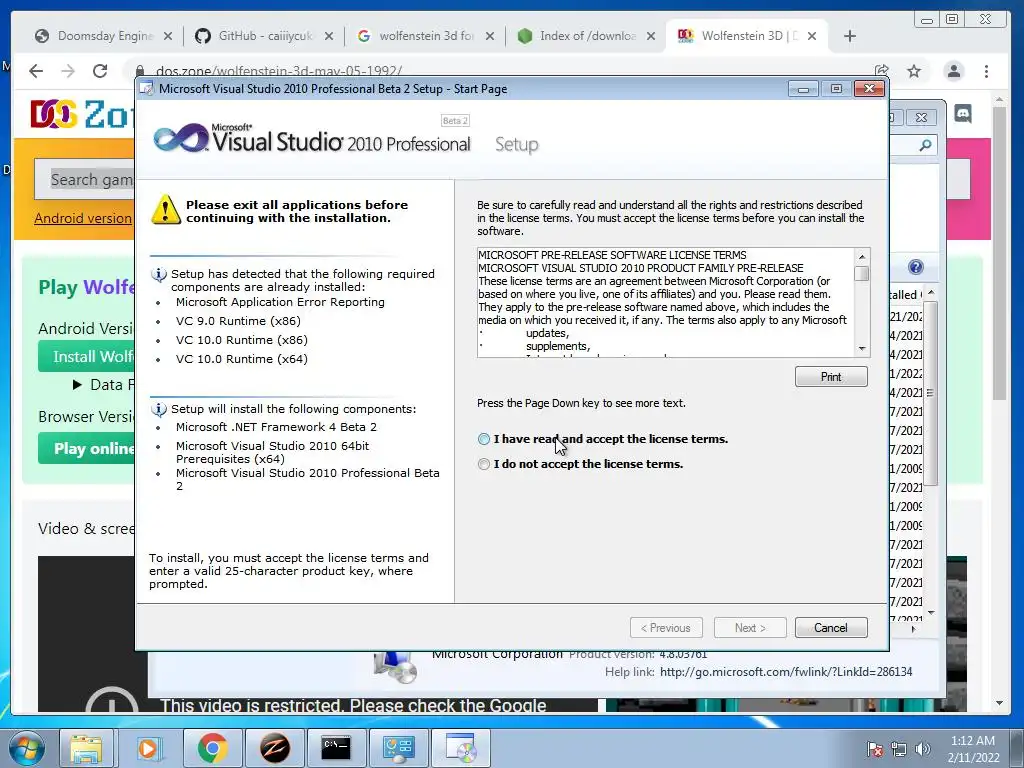Click the Action Center flag tray icon
1024x768 pixels.
875,750
